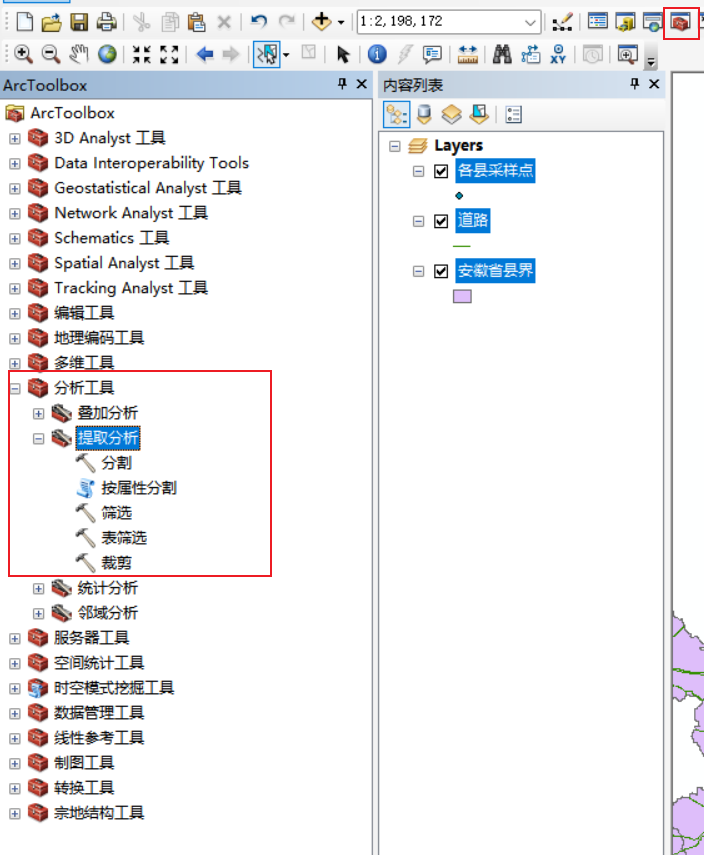Choose the Select Elements arrow tool

[343, 54]
